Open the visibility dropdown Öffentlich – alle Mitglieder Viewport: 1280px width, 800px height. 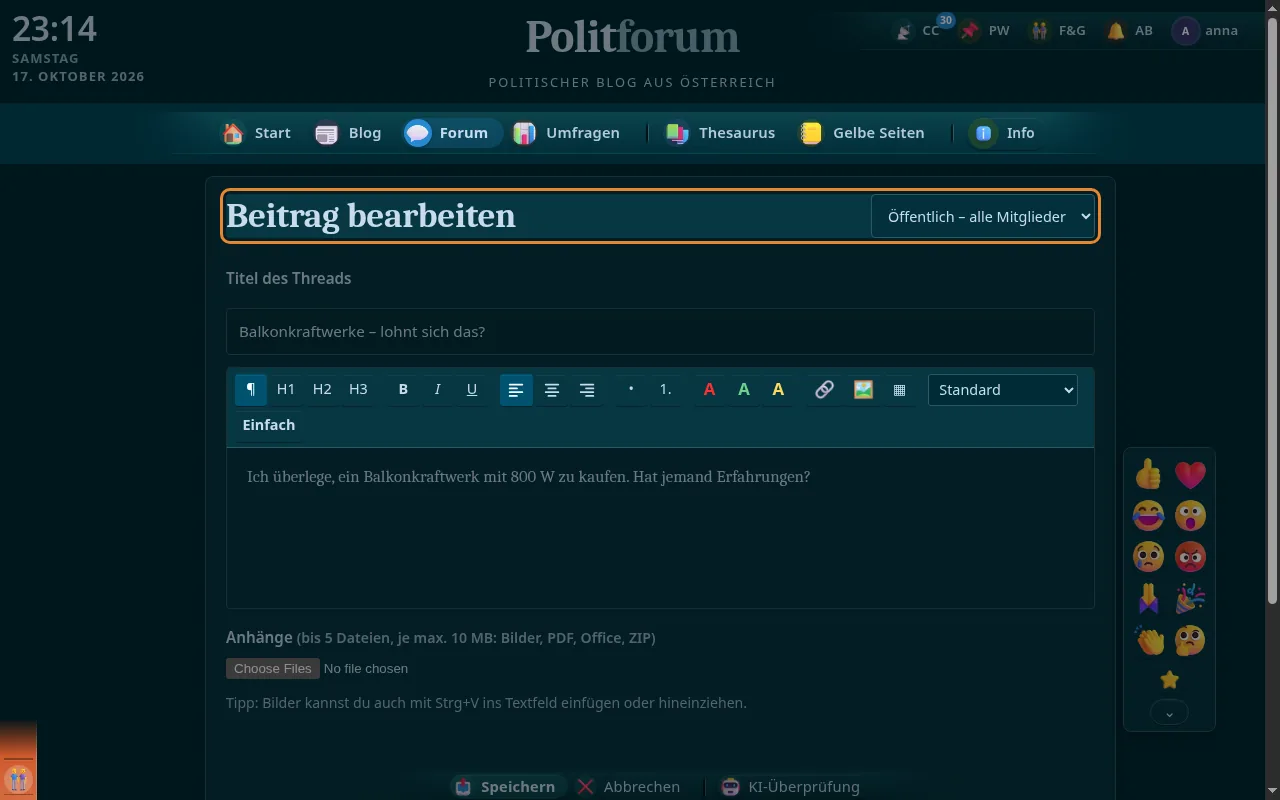[983, 216]
